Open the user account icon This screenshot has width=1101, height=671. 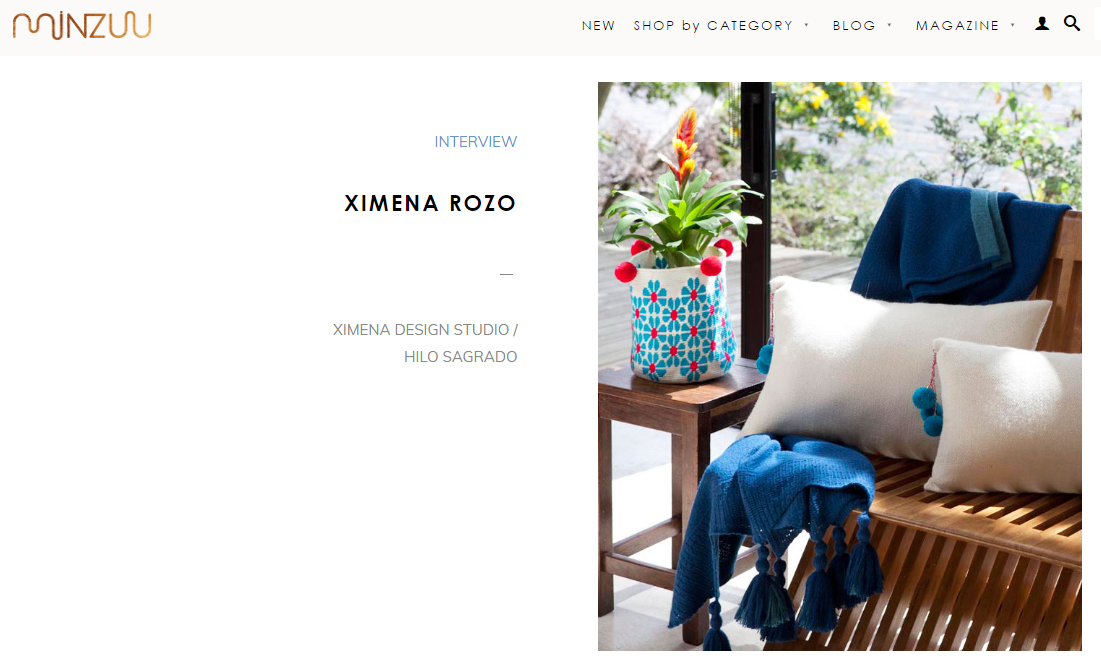[1042, 24]
